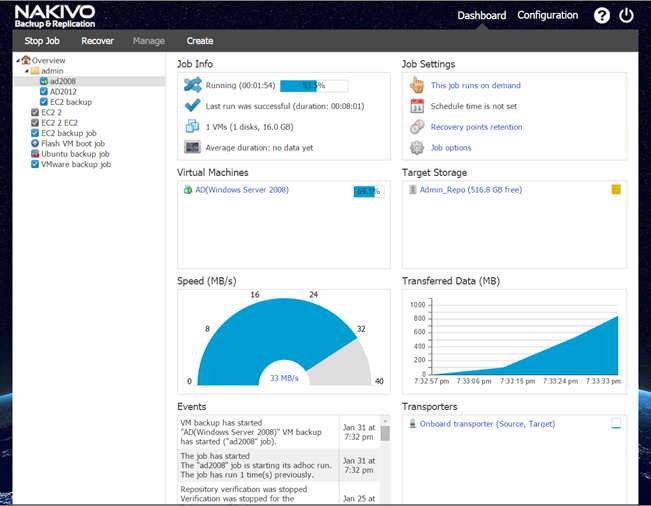Click the Events scrollbar up arrow
651x506 pixels.
[x=385, y=420]
